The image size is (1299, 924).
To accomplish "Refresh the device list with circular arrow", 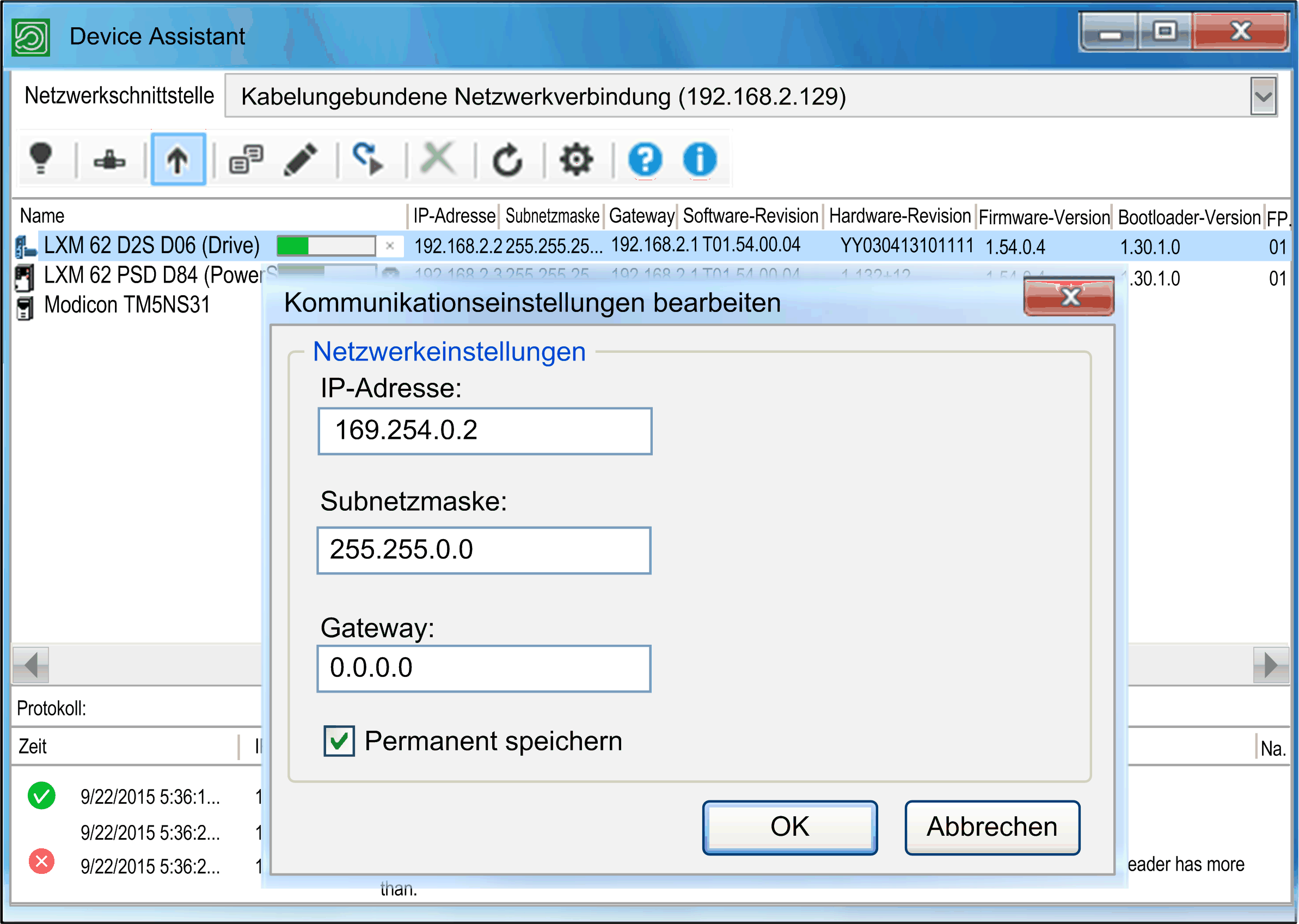I will coord(507,160).
